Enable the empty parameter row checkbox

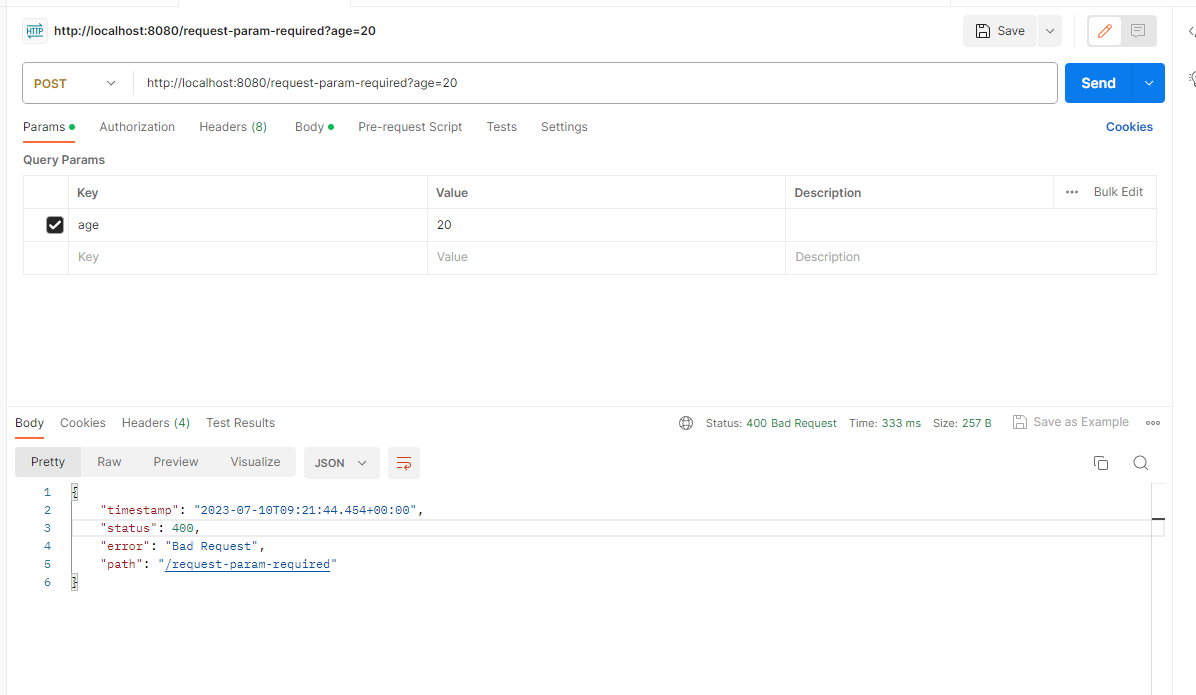55,256
